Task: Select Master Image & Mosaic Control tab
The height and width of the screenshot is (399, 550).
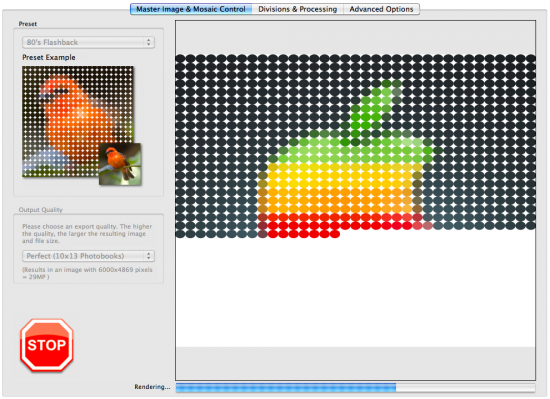Action: pyautogui.click(x=191, y=9)
